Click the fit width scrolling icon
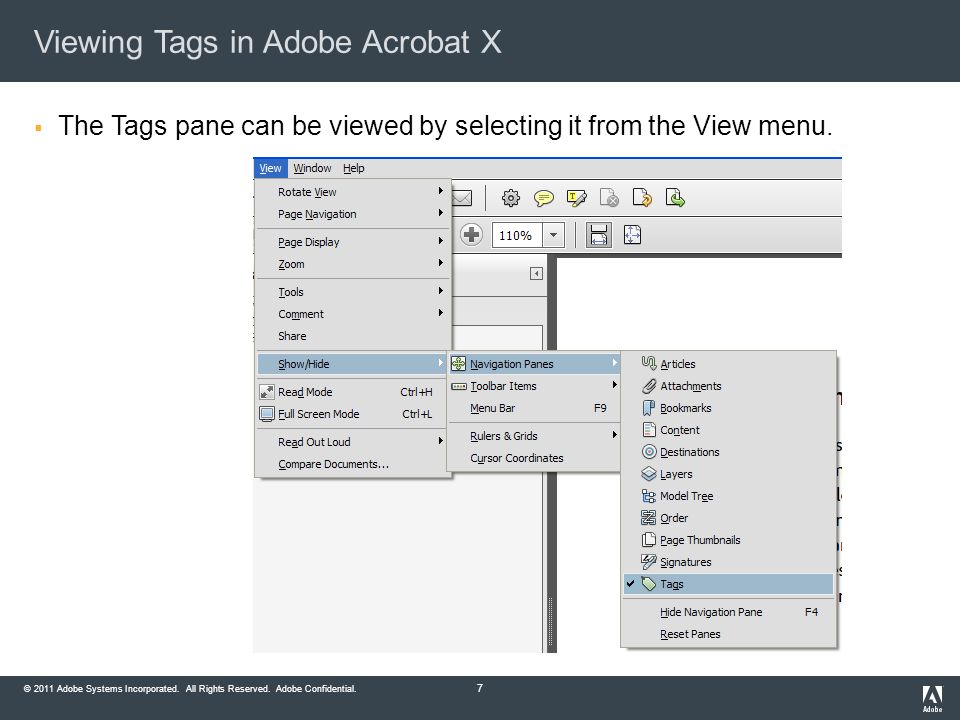 [598, 235]
